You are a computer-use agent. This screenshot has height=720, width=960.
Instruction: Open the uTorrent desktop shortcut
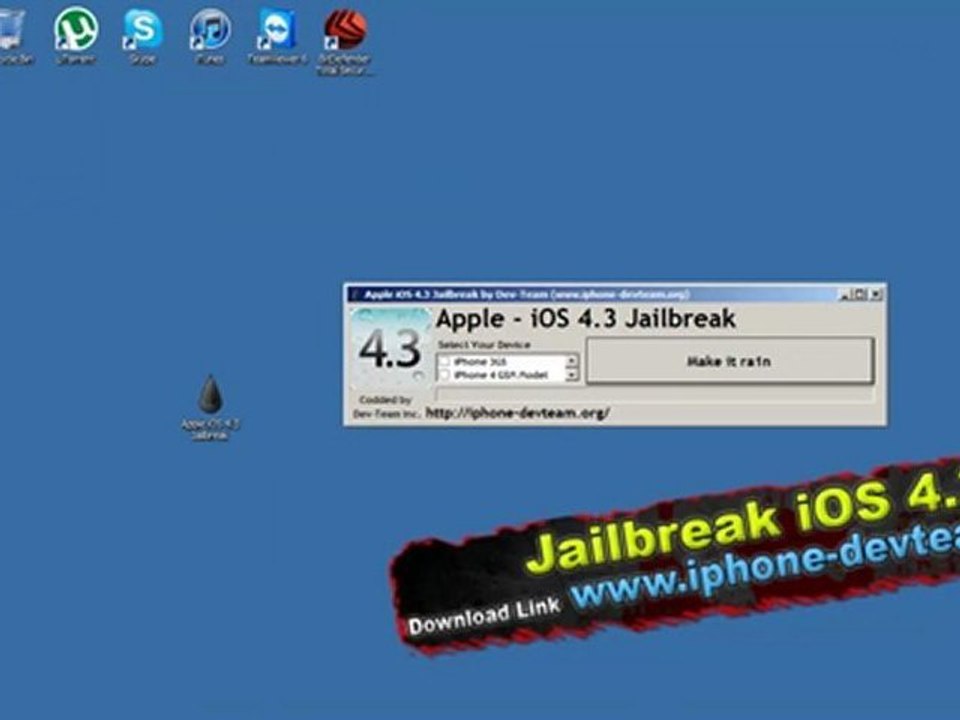[x=76, y=34]
